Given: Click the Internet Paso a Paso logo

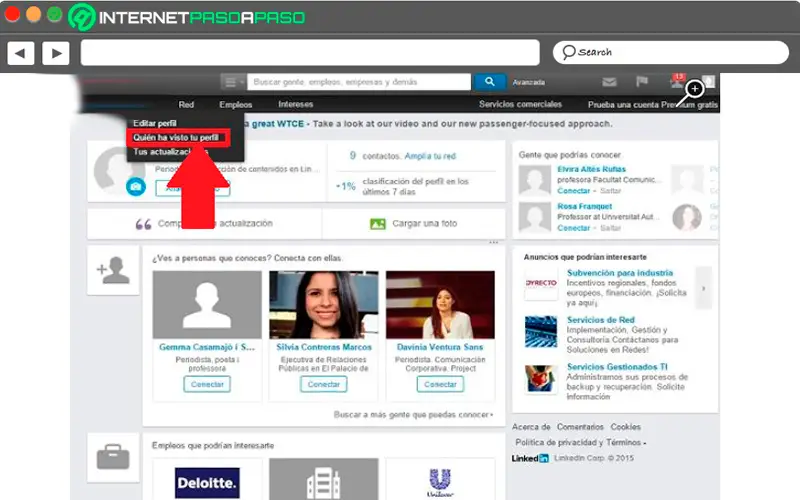Looking at the screenshot, I should [187, 17].
